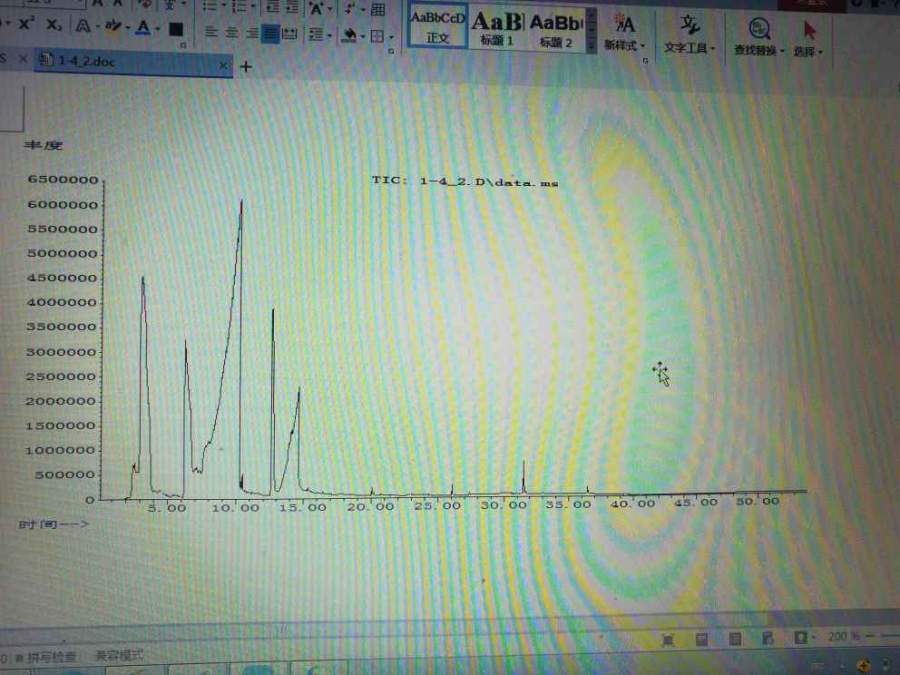900x675 pixels.
Task: Expand text effect dropdown arrow
Action: 98,26
